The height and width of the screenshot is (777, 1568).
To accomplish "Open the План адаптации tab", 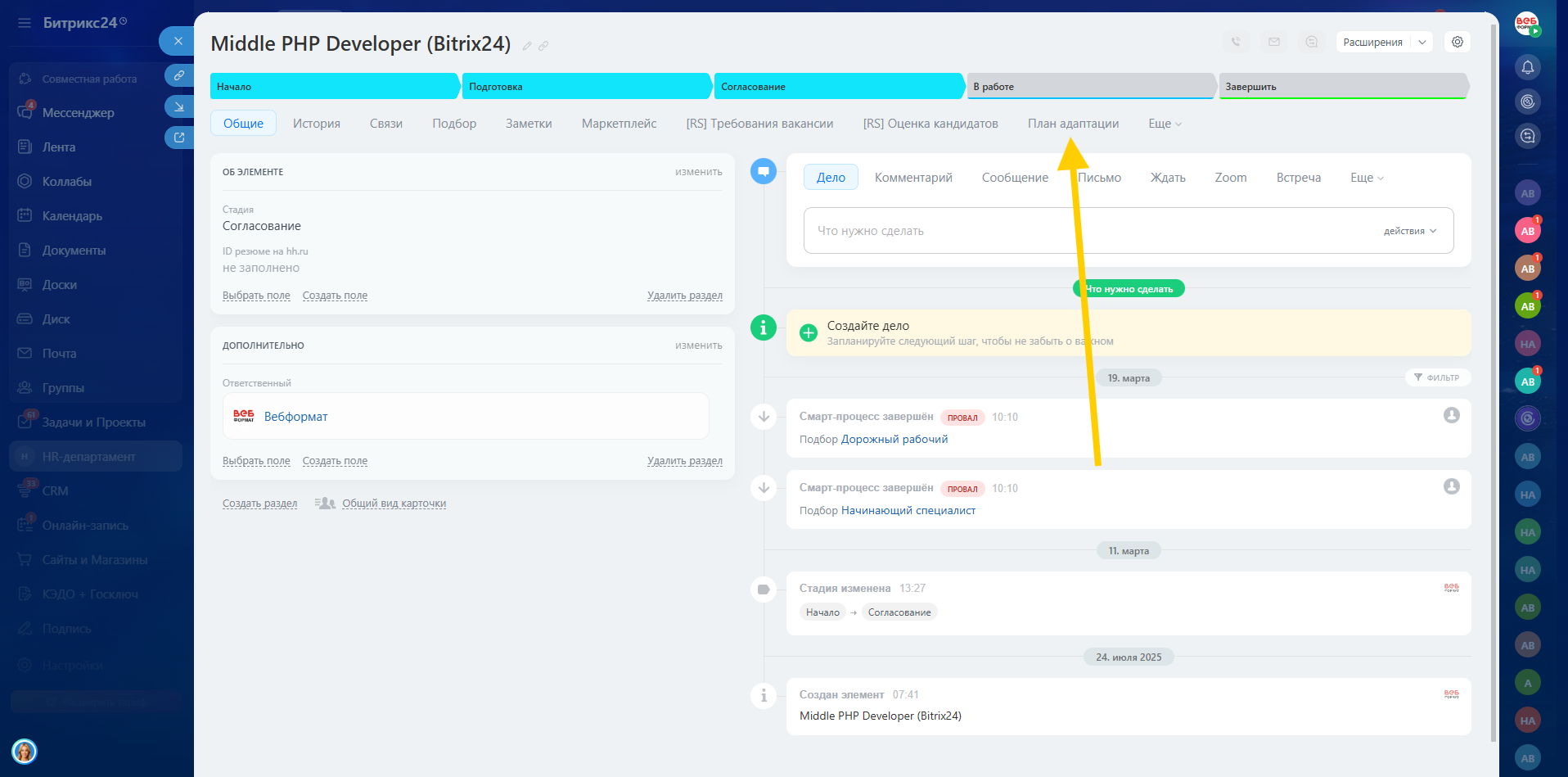I will tap(1073, 124).
